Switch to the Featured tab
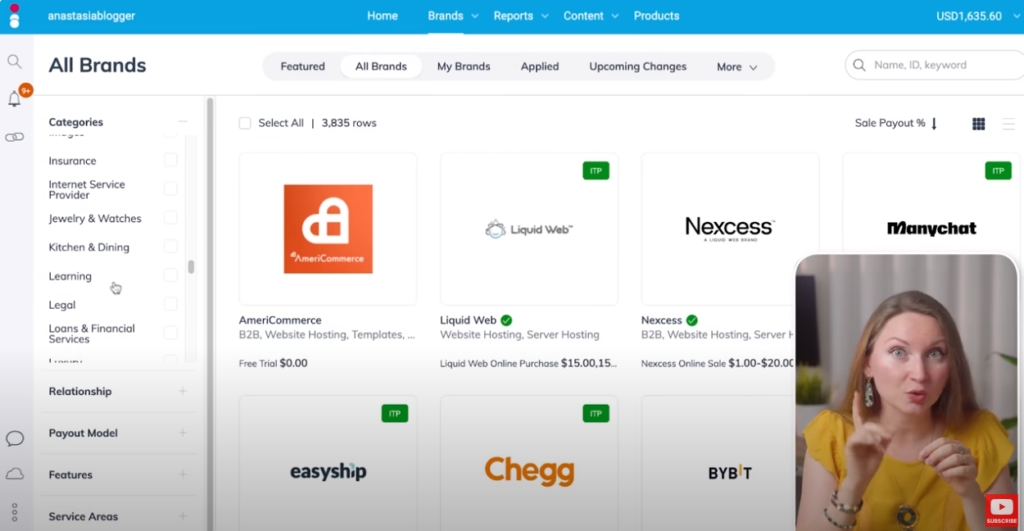The width and height of the screenshot is (1024, 531). [x=302, y=67]
